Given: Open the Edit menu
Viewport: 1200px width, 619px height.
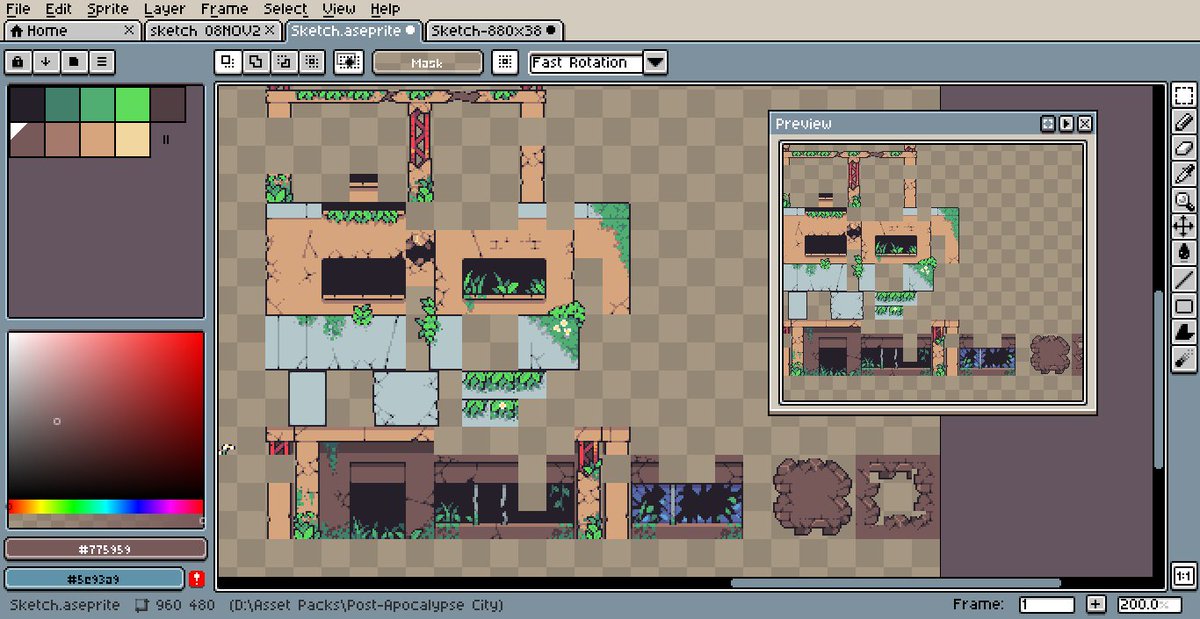Looking at the screenshot, I should 58,9.
